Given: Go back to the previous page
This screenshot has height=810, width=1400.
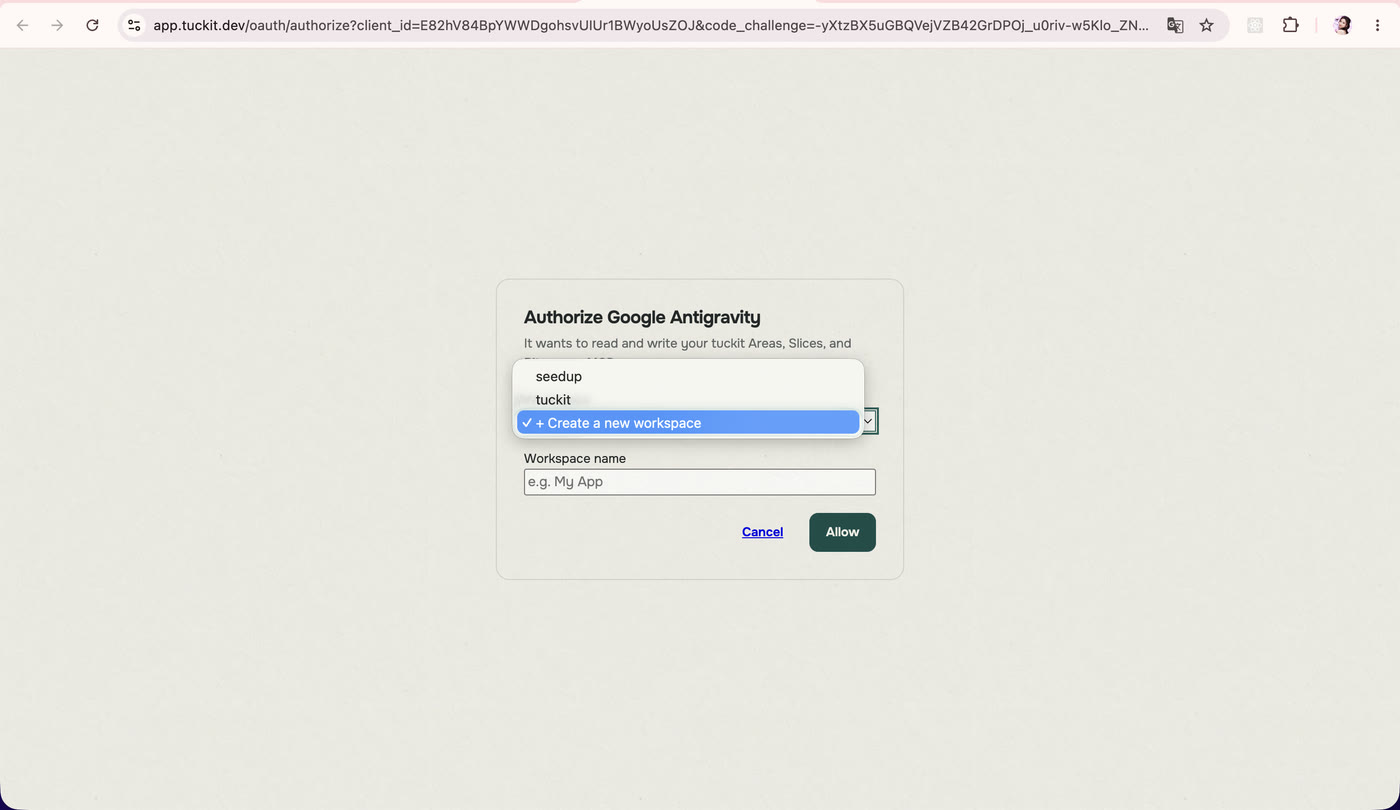Looking at the screenshot, I should click(x=23, y=25).
